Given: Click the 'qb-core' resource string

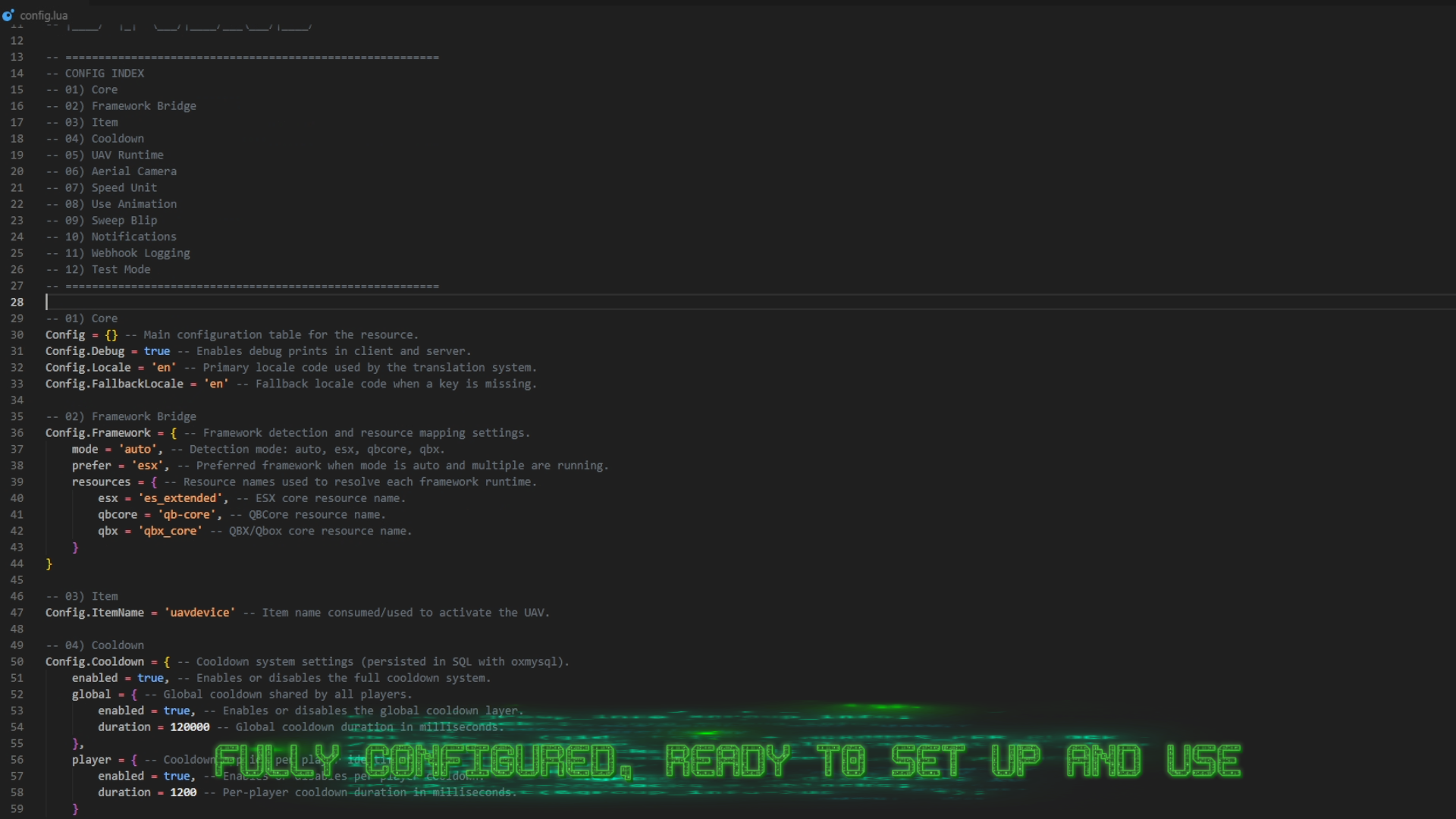Looking at the screenshot, I should pos(187,515).
